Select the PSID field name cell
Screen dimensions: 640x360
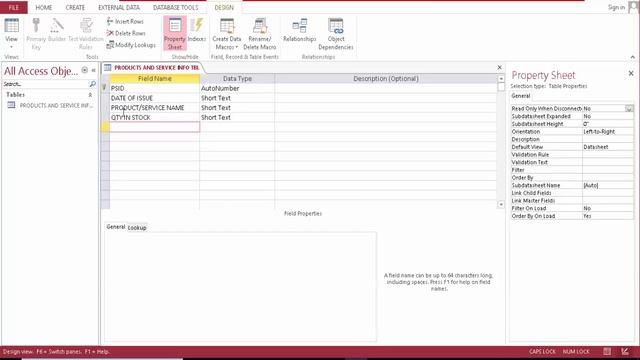click(x=155, y=88)
